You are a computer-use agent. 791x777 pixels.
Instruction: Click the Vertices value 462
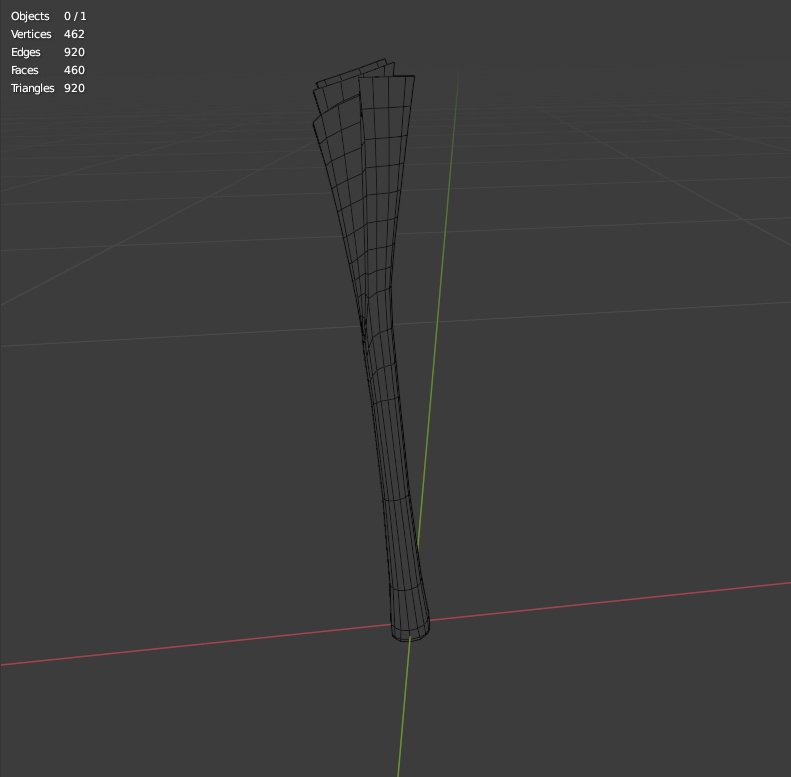tap(74, 34)
